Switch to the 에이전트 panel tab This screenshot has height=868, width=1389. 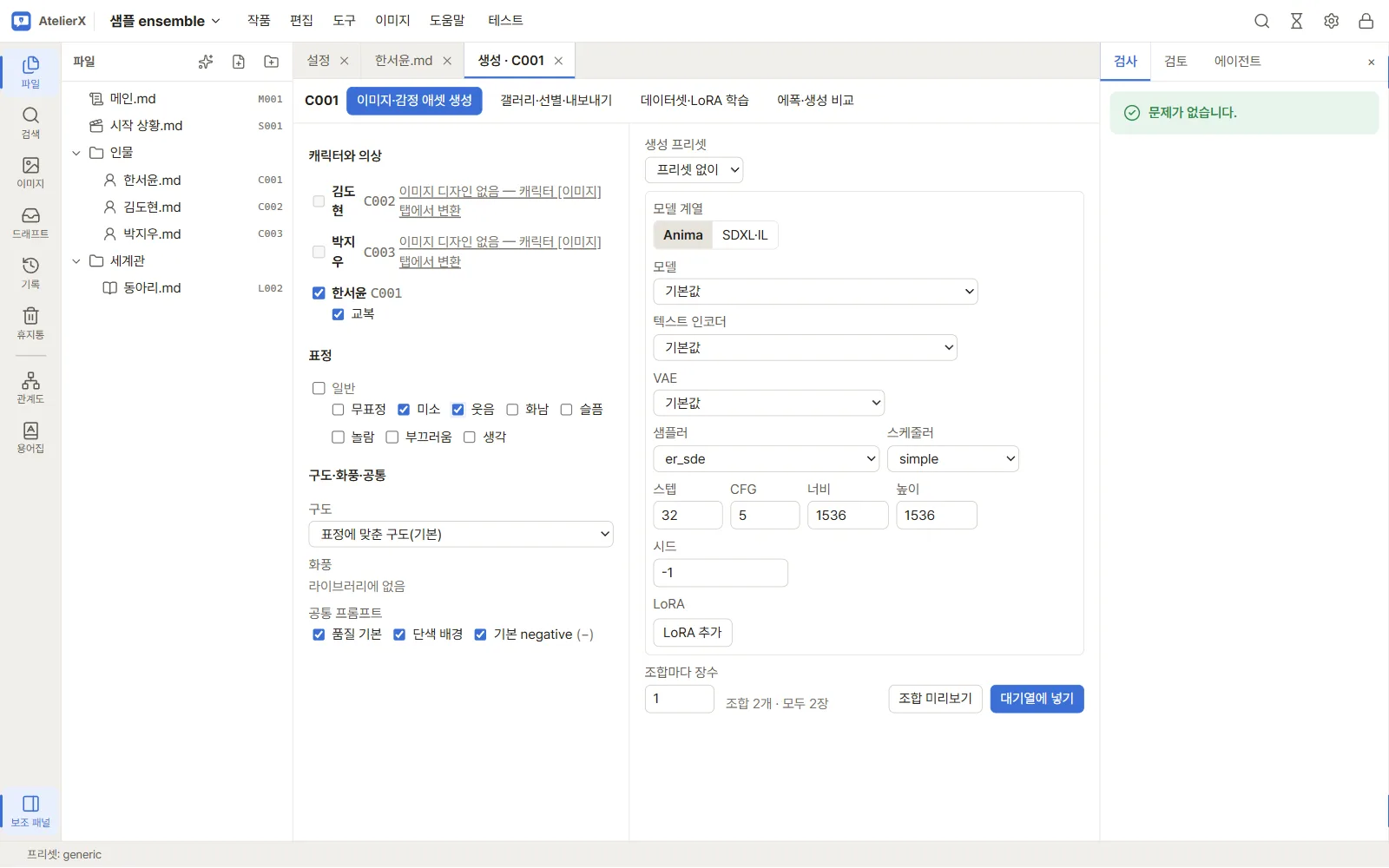pos(1238,62)
